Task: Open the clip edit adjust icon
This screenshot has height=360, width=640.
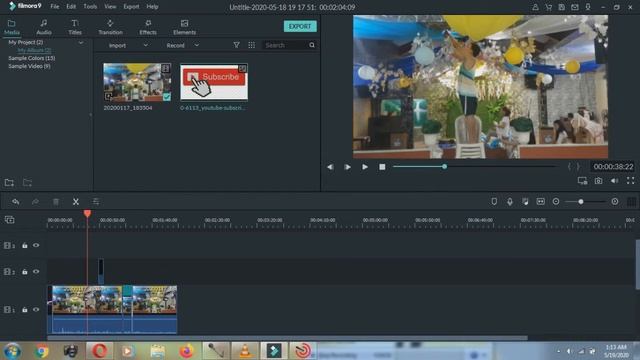Action: click(96, 202)
